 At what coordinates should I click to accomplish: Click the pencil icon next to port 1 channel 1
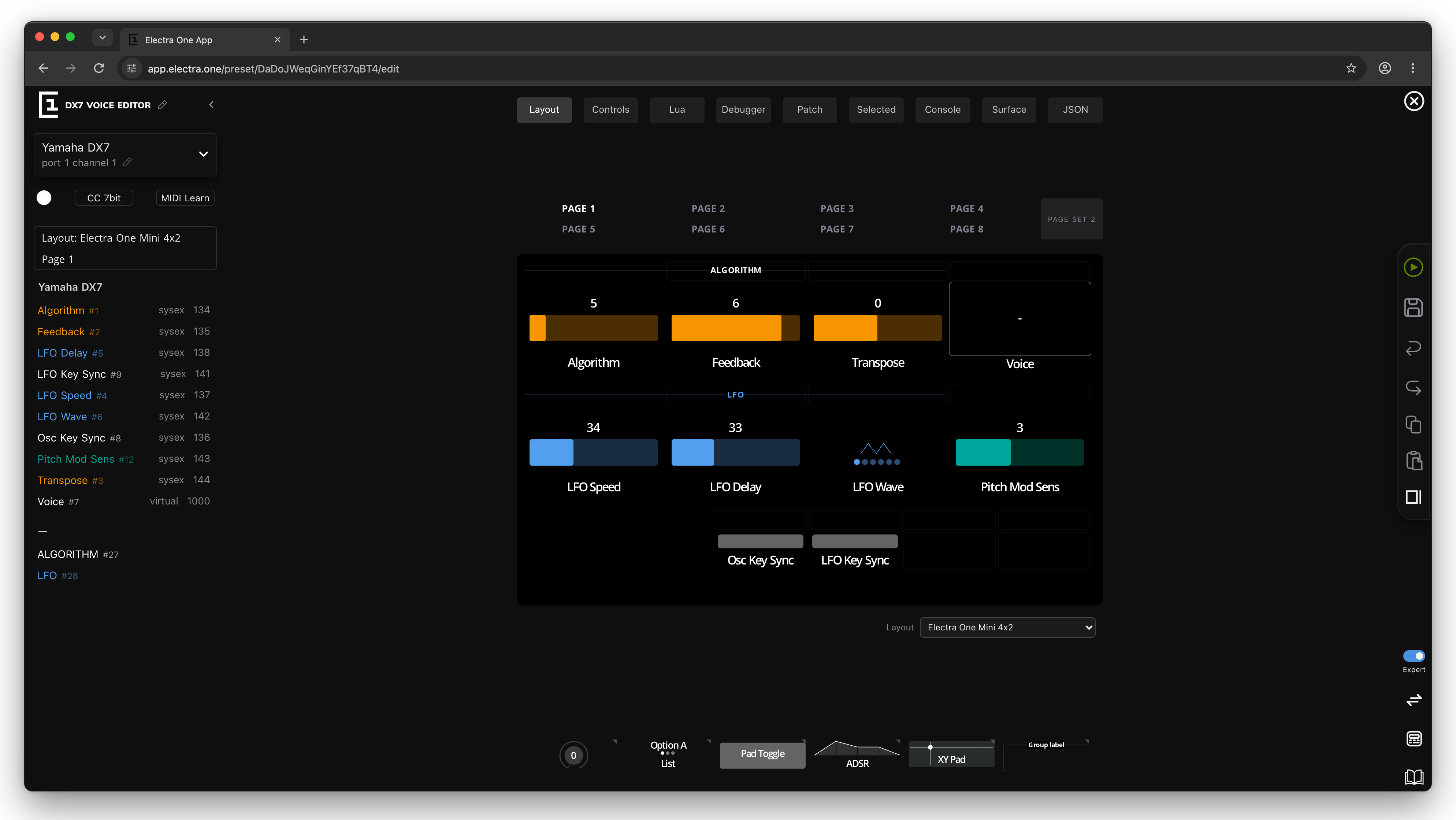(127, 163)
